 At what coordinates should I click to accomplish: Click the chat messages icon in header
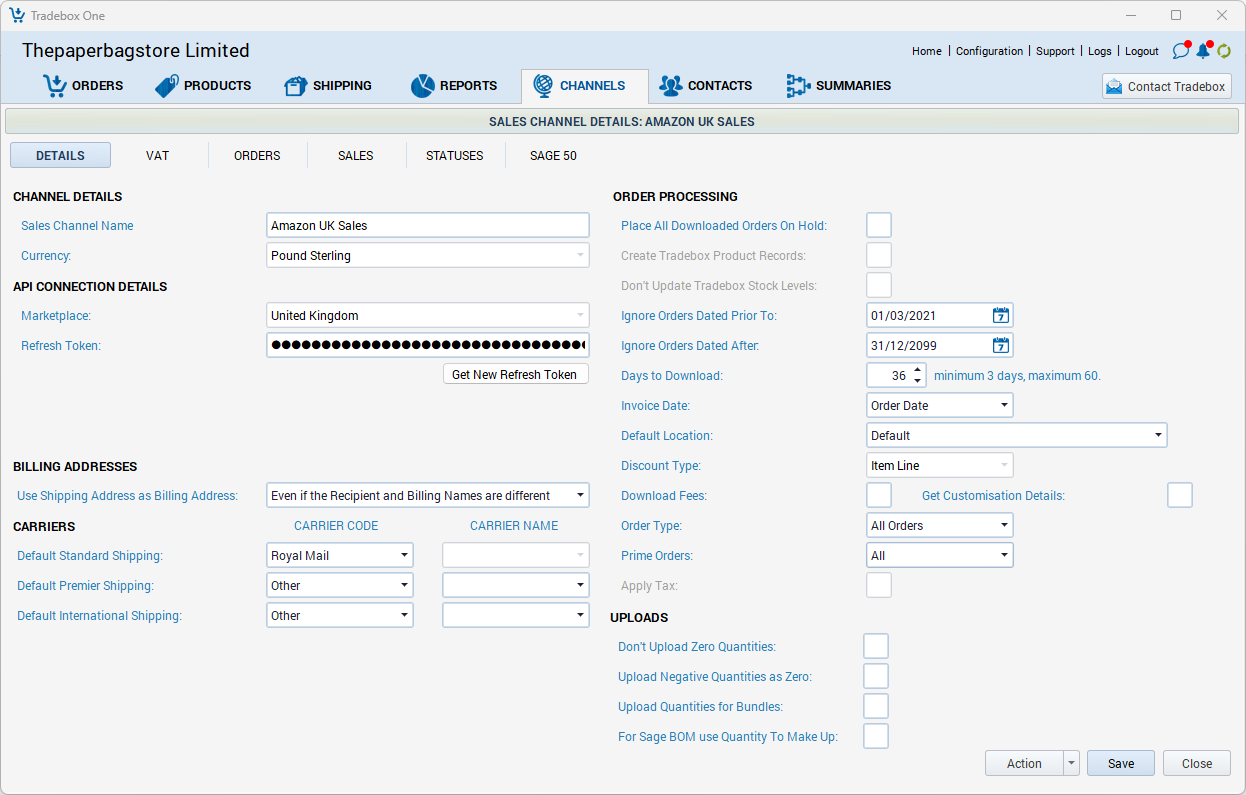[1180, 51]
